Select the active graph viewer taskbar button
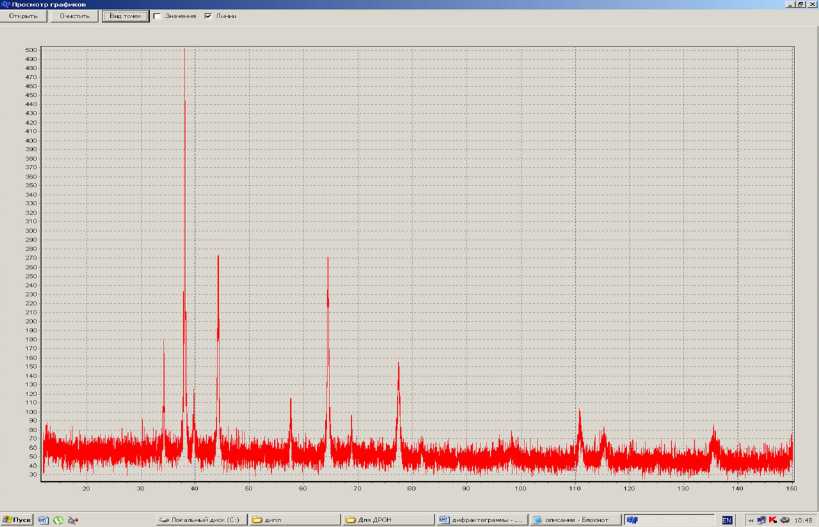The image size is (819, 527). [x=663, y=520]
